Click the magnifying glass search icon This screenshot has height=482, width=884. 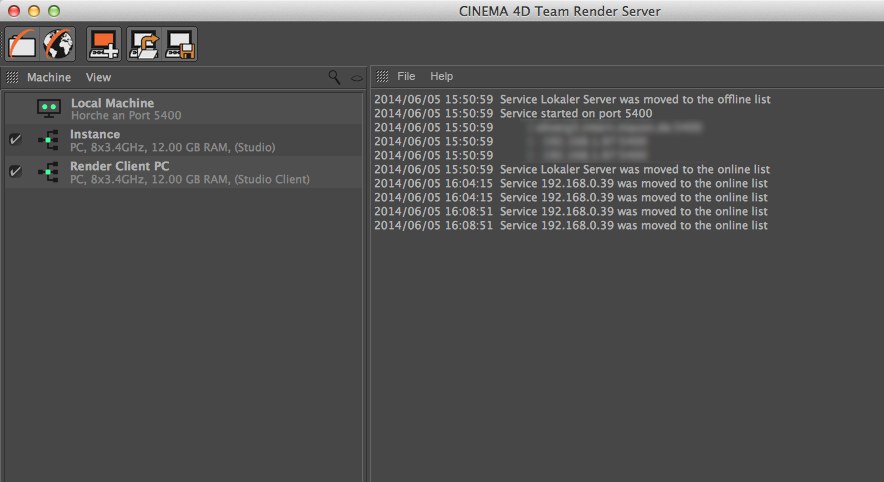[x=334, y=77]
